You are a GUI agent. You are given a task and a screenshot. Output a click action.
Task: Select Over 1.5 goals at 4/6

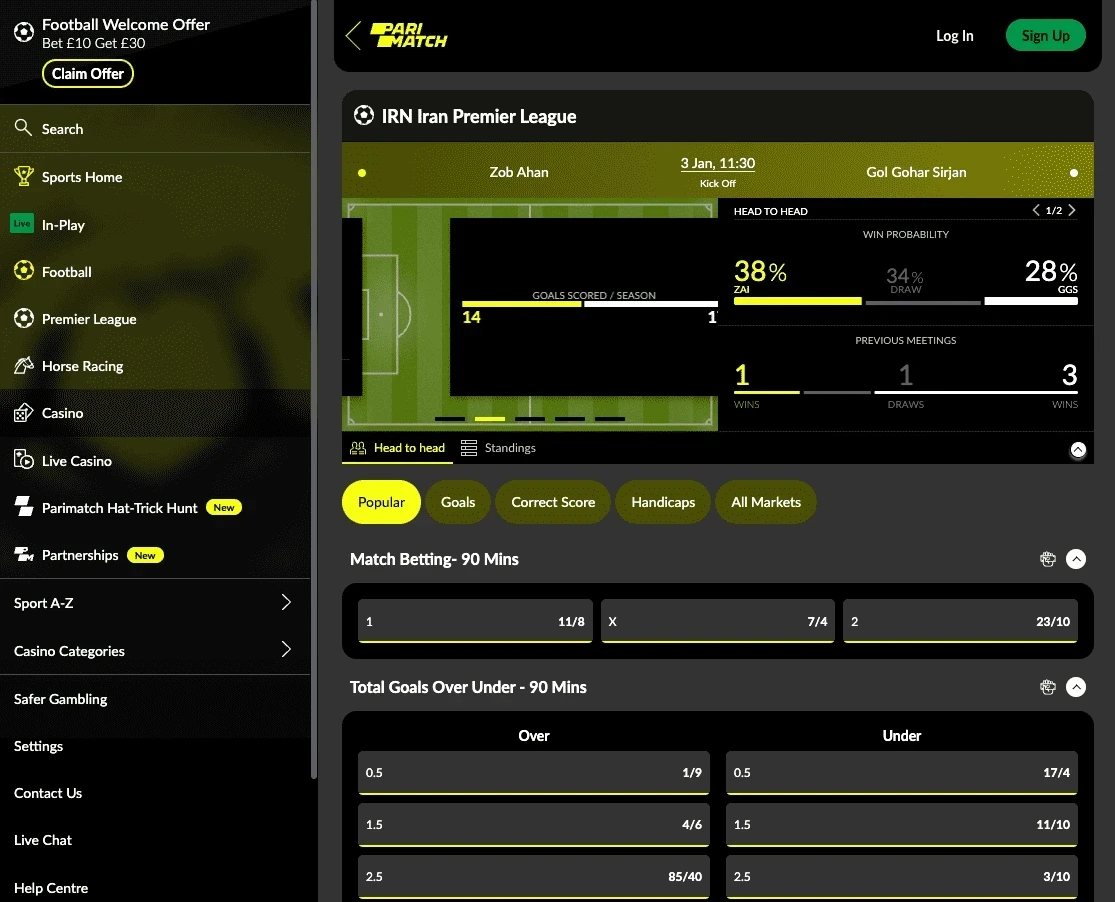point(534,824)
